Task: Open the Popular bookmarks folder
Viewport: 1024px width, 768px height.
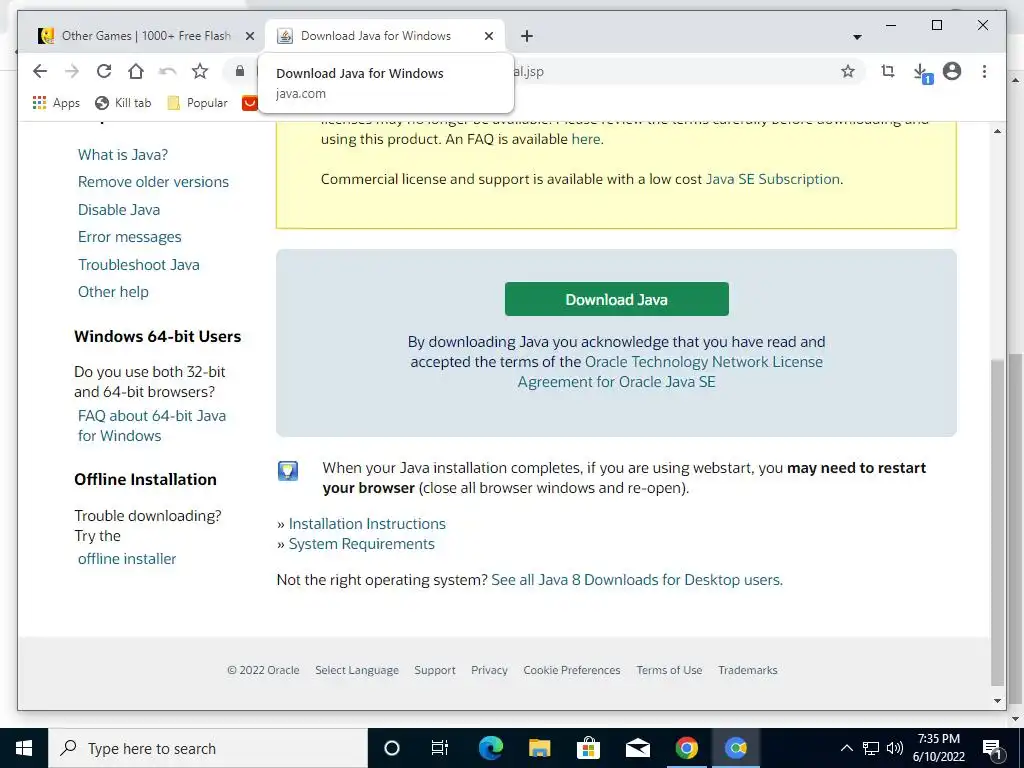Action: [197, 103]
